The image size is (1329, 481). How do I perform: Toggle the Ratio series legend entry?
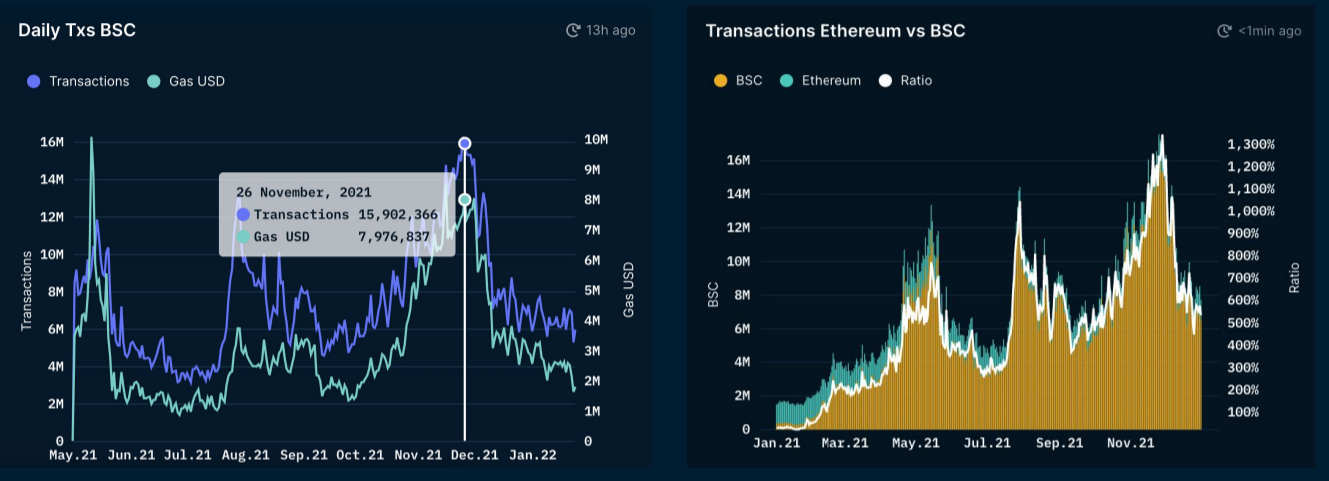click(x=905, y=80)
